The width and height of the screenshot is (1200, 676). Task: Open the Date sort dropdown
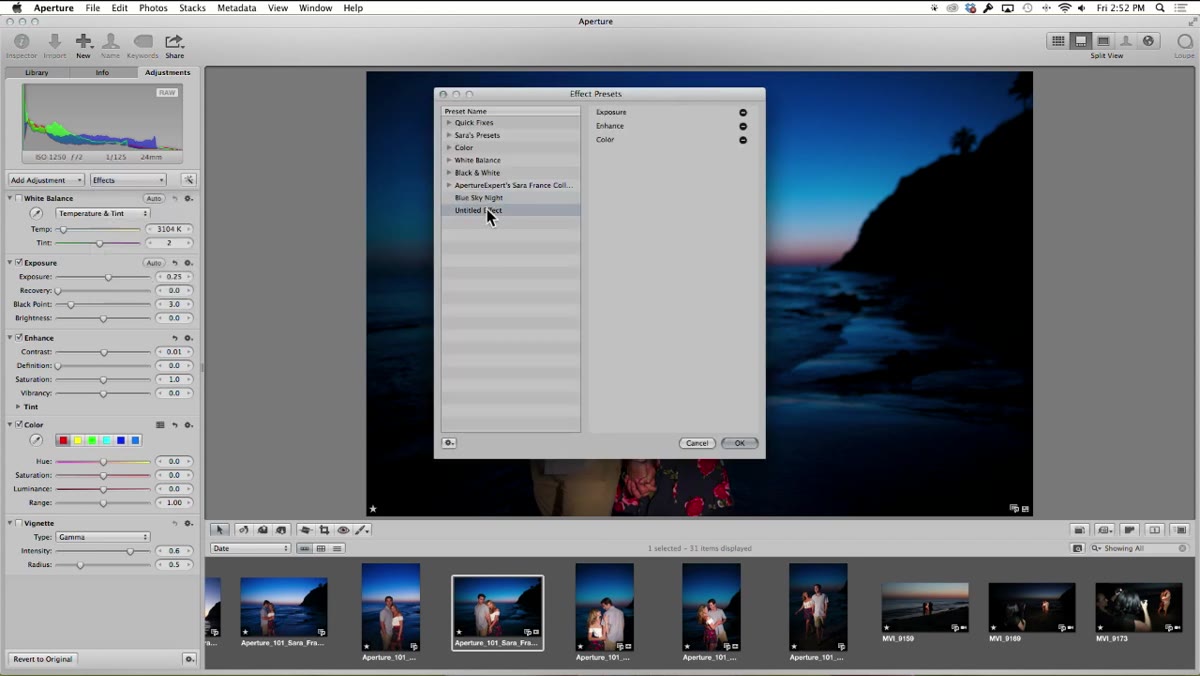coord(250,548)
